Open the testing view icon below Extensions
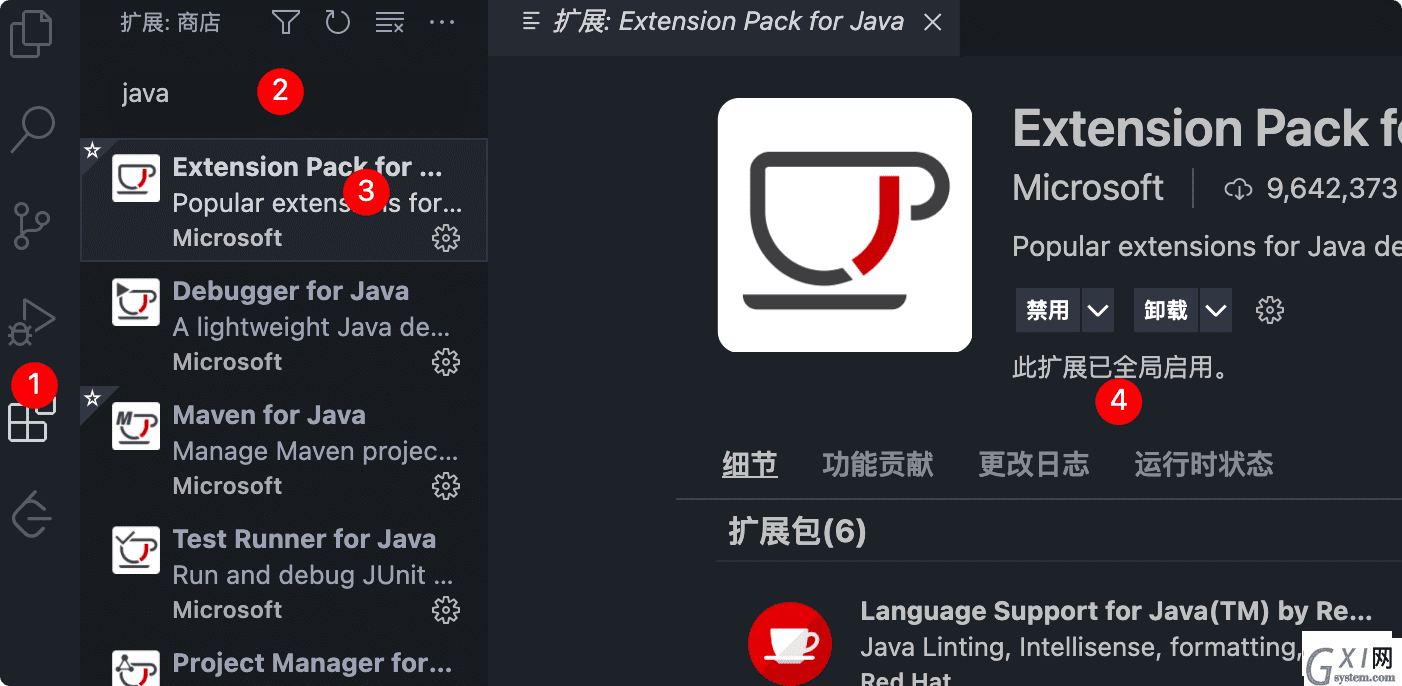Screen dimensions: 1402x686 (32, 514)
